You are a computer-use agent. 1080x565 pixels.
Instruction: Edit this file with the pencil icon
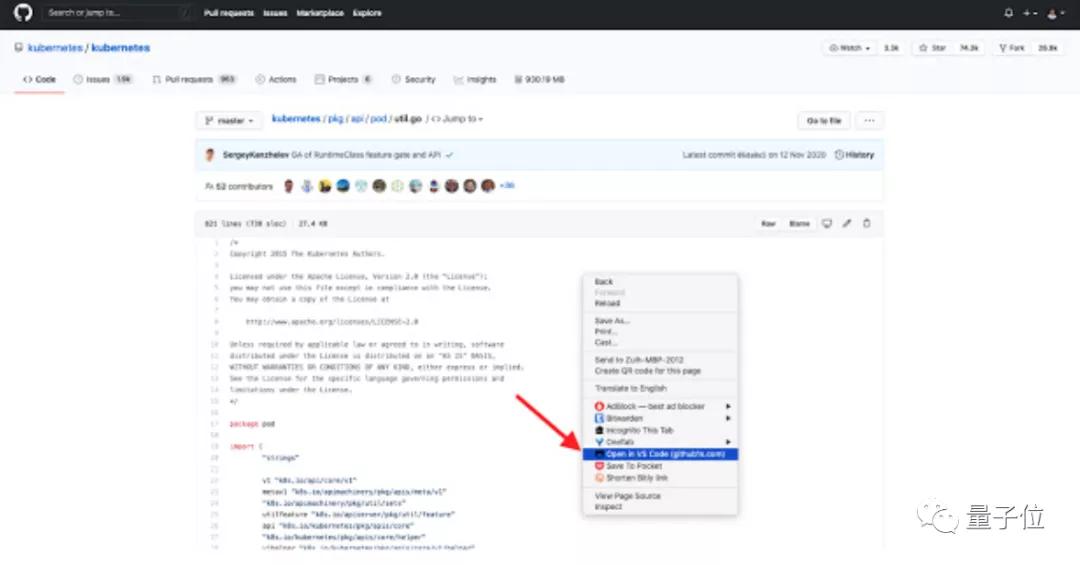click(x=847, y=223)
